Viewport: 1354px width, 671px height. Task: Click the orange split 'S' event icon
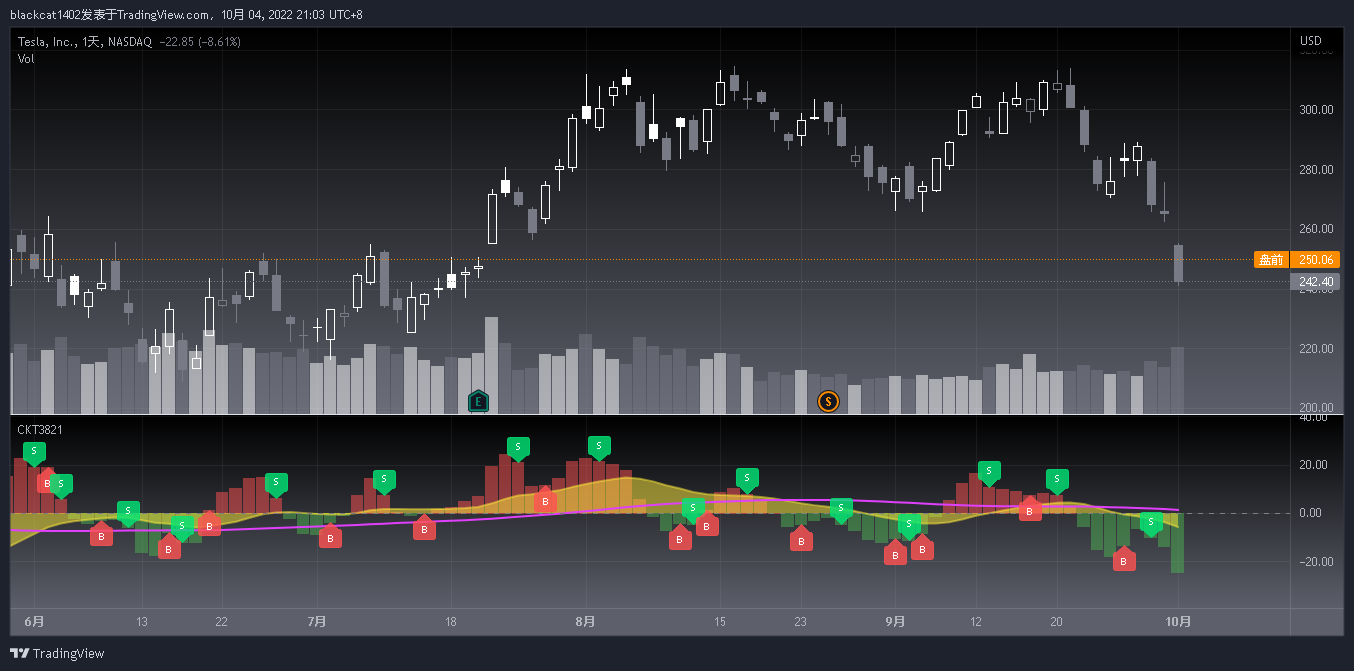click(828, 402)
